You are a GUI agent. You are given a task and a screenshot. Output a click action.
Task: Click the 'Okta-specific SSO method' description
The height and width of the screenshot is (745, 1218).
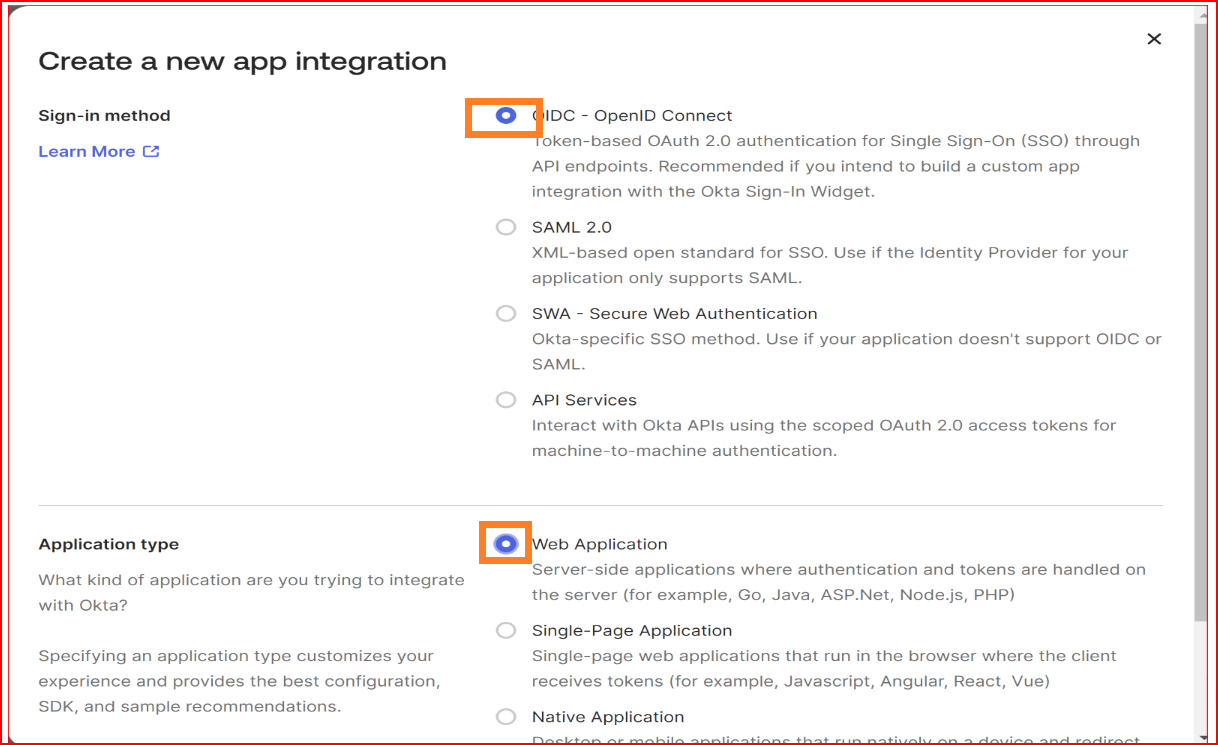point(847,352)
